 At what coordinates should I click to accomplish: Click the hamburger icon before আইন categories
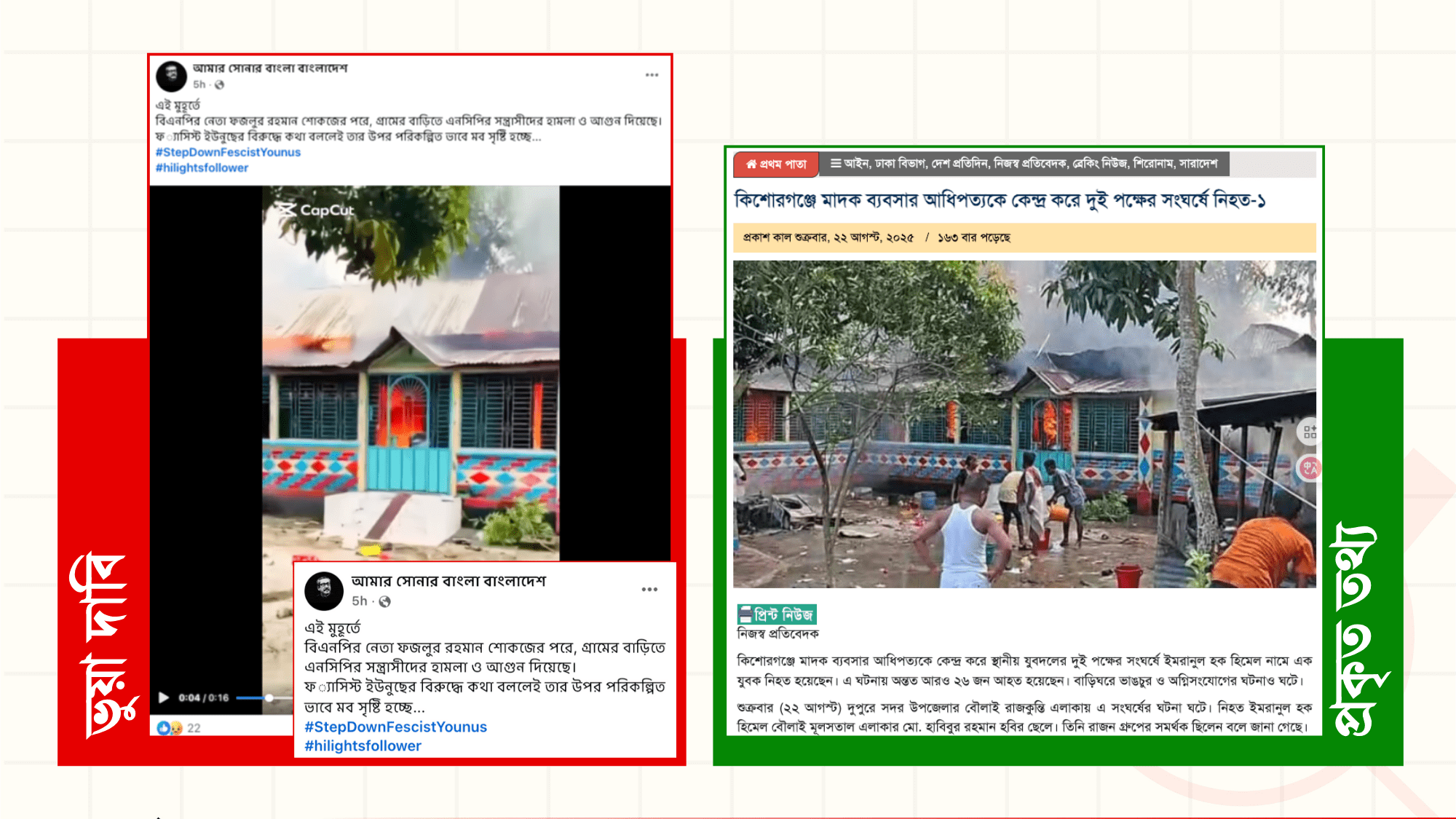tap(835, 164)
